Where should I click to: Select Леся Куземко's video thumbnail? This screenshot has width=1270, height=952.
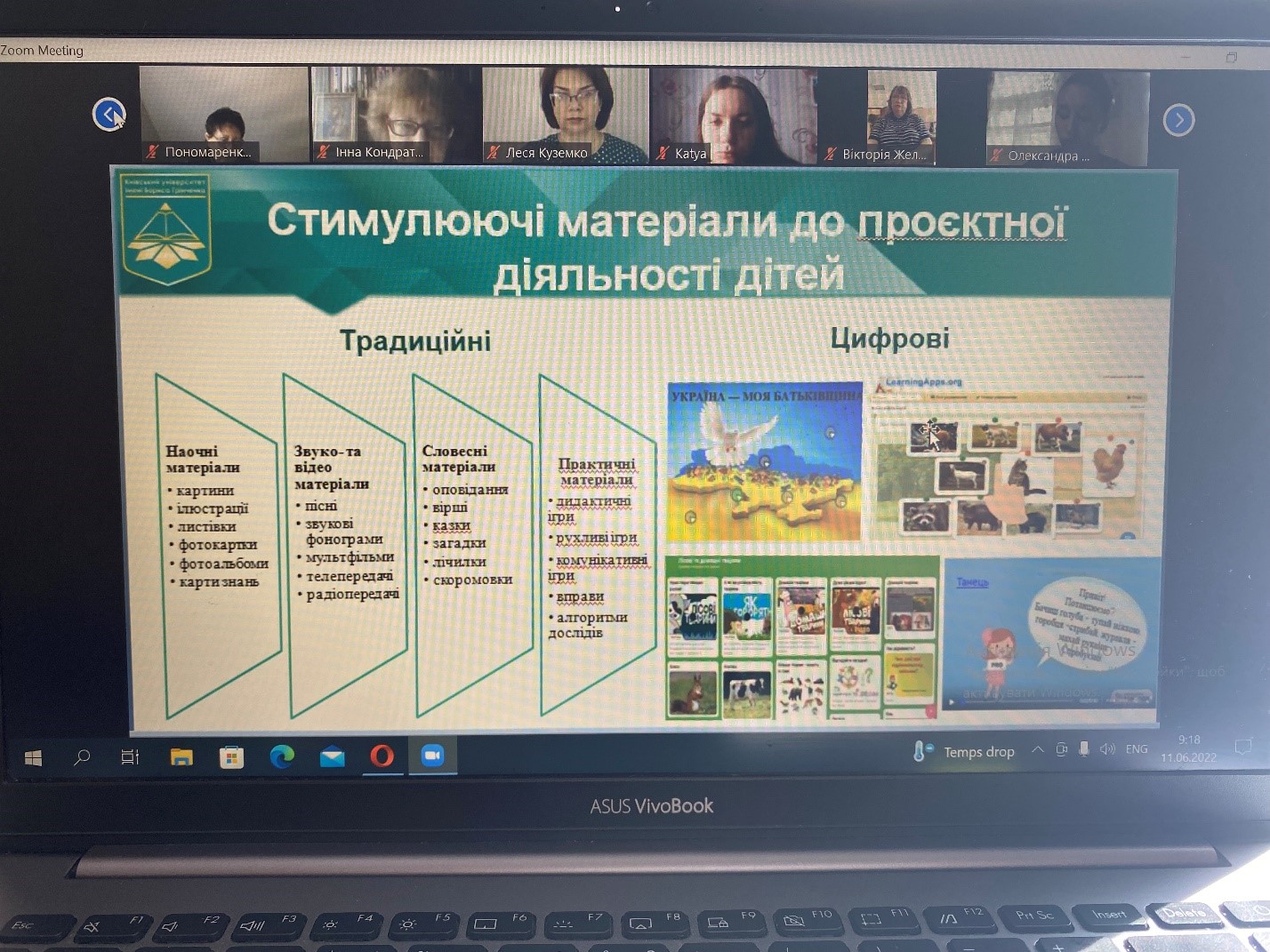(x=566, y=115)
